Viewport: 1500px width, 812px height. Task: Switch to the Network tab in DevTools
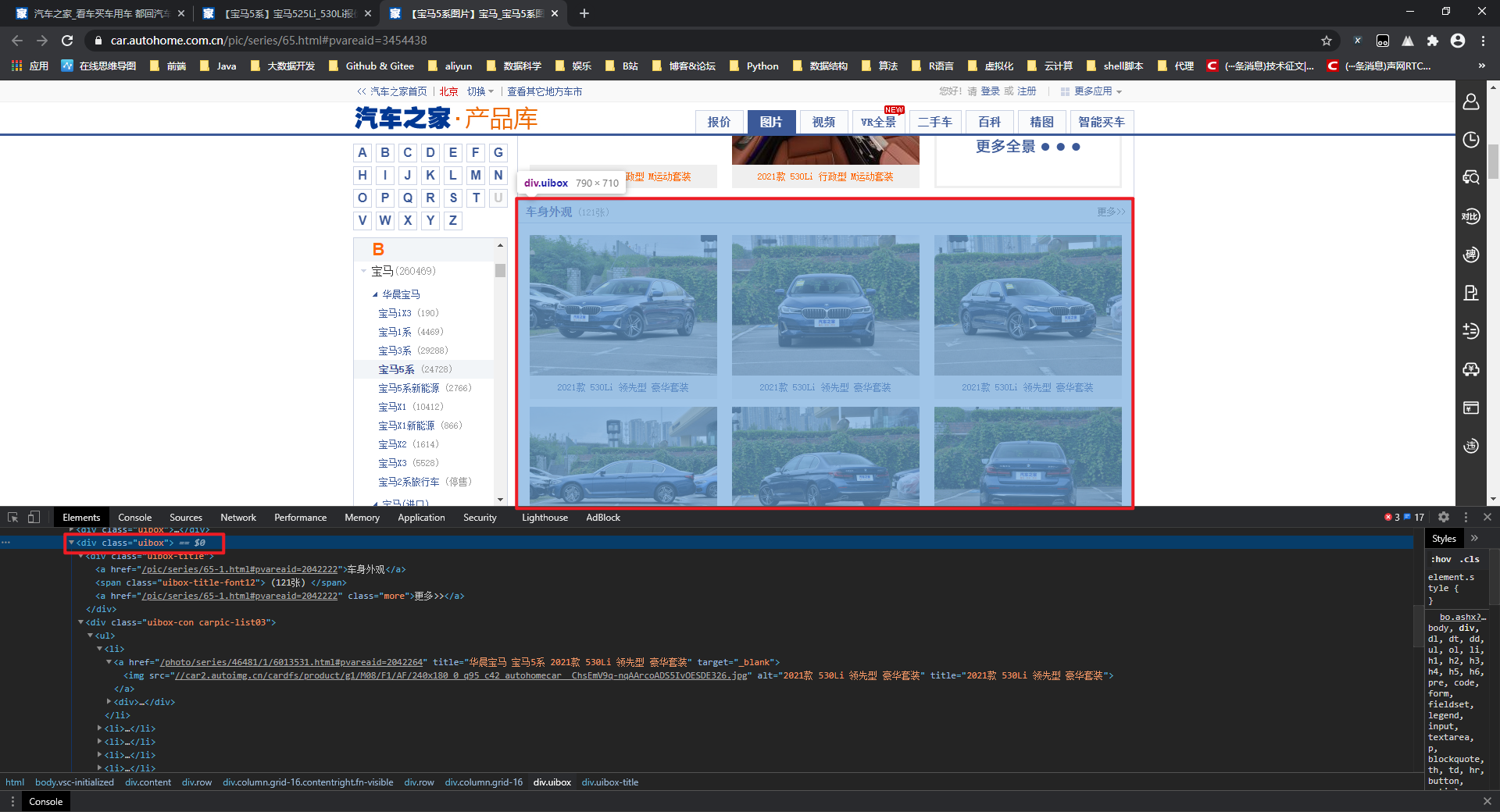(238, 517)
